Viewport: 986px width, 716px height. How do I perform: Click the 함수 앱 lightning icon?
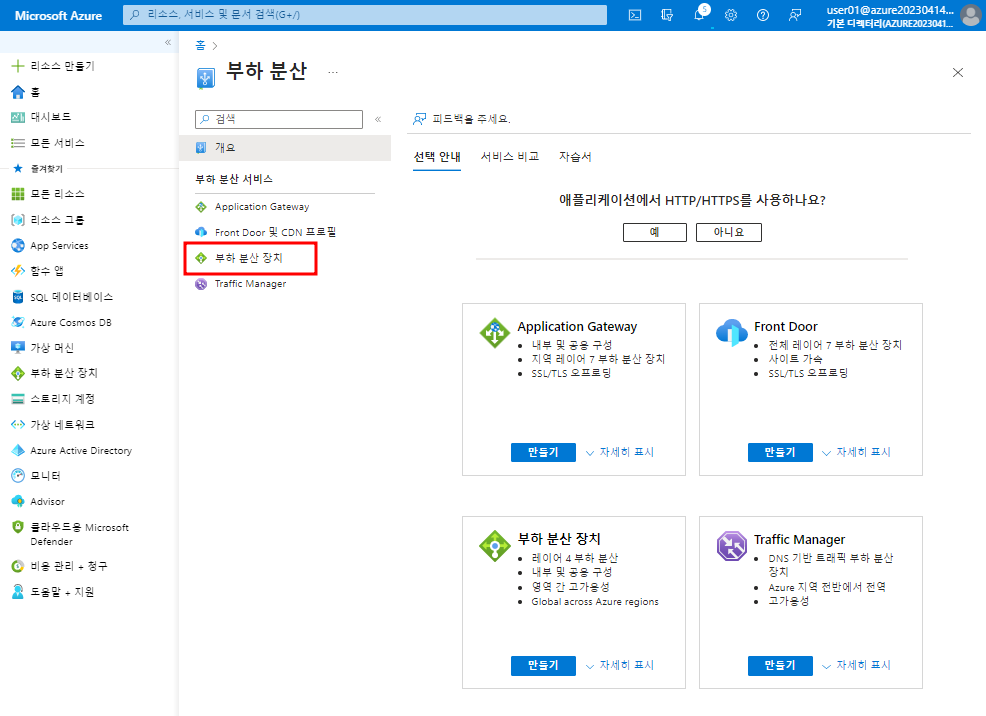pyautogui.click(x=18, y=271)
